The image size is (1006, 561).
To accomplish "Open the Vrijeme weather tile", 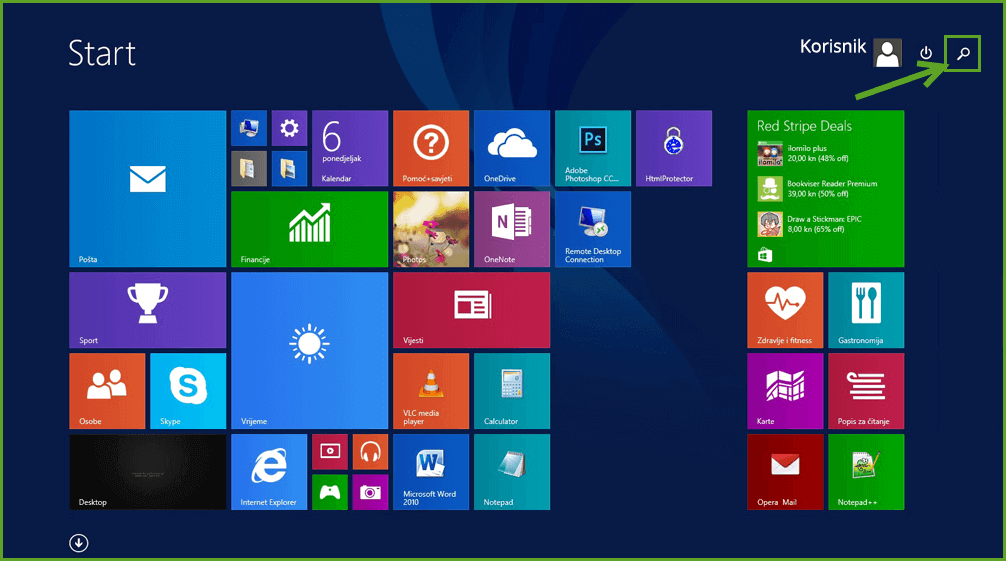I will (x=309, y=350).
